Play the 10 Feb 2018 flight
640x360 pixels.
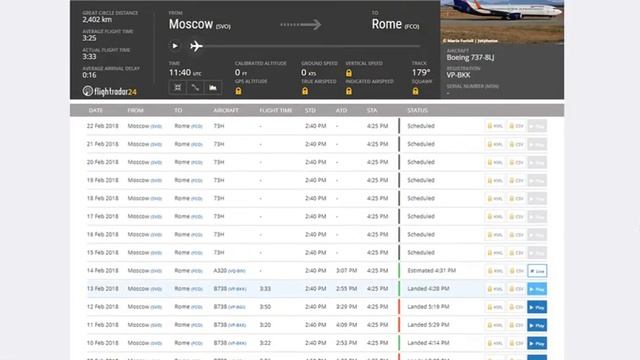(537, 343)
